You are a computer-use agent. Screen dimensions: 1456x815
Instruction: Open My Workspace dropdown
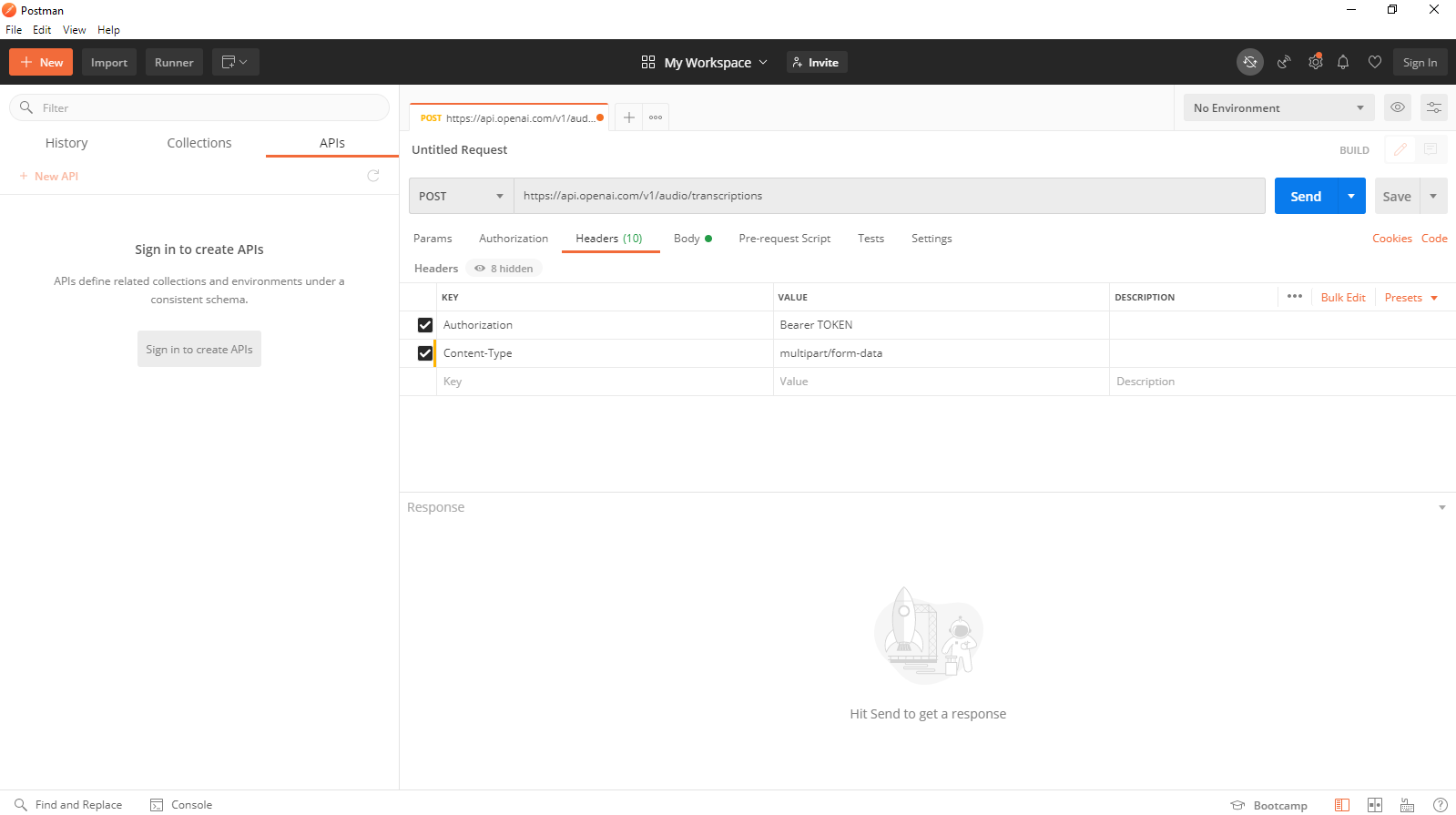pos(705,62)
